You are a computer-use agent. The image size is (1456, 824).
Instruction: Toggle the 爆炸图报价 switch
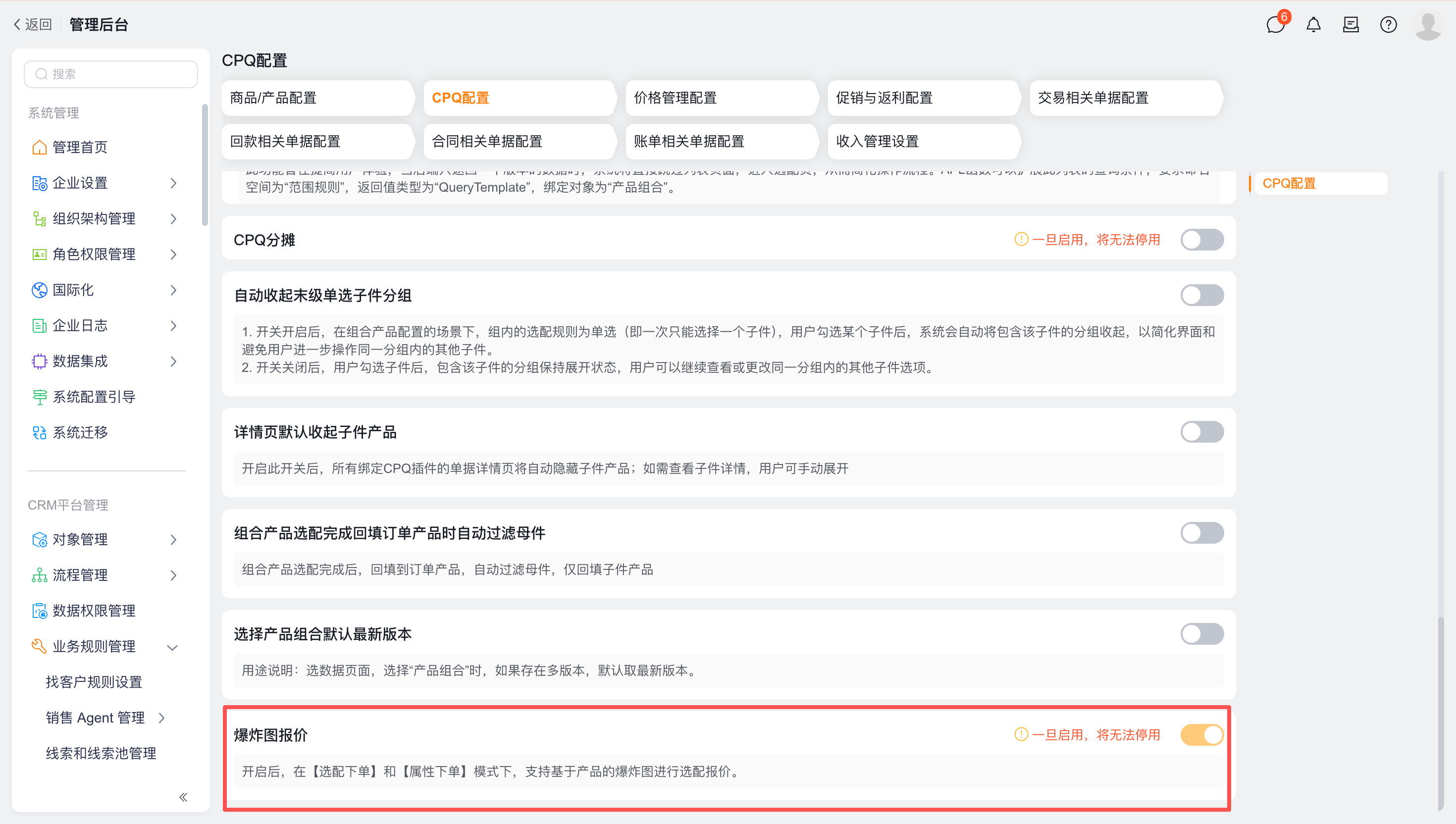click(1202, 734)
